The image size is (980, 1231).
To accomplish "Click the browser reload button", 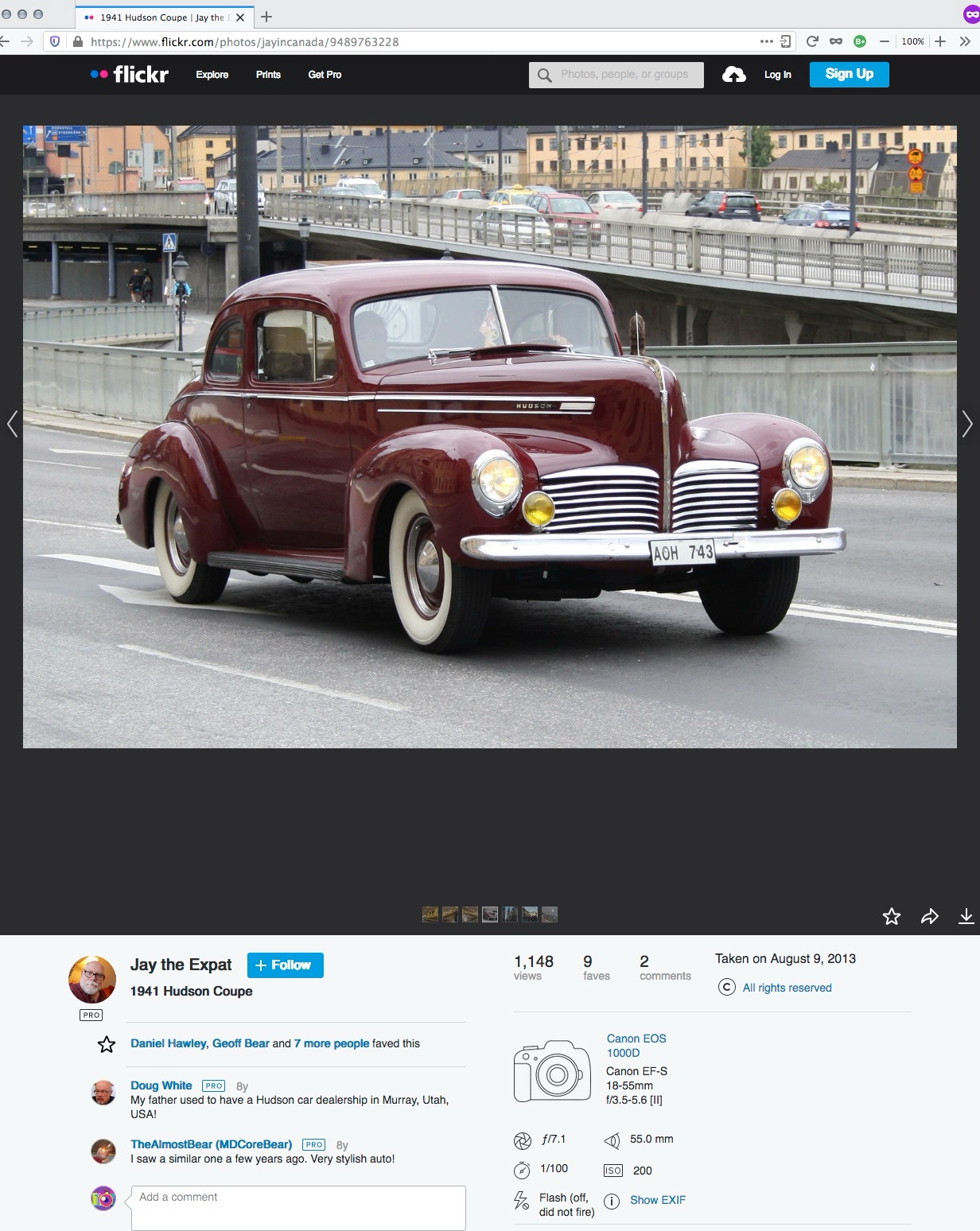I will [x=811, y=41].
